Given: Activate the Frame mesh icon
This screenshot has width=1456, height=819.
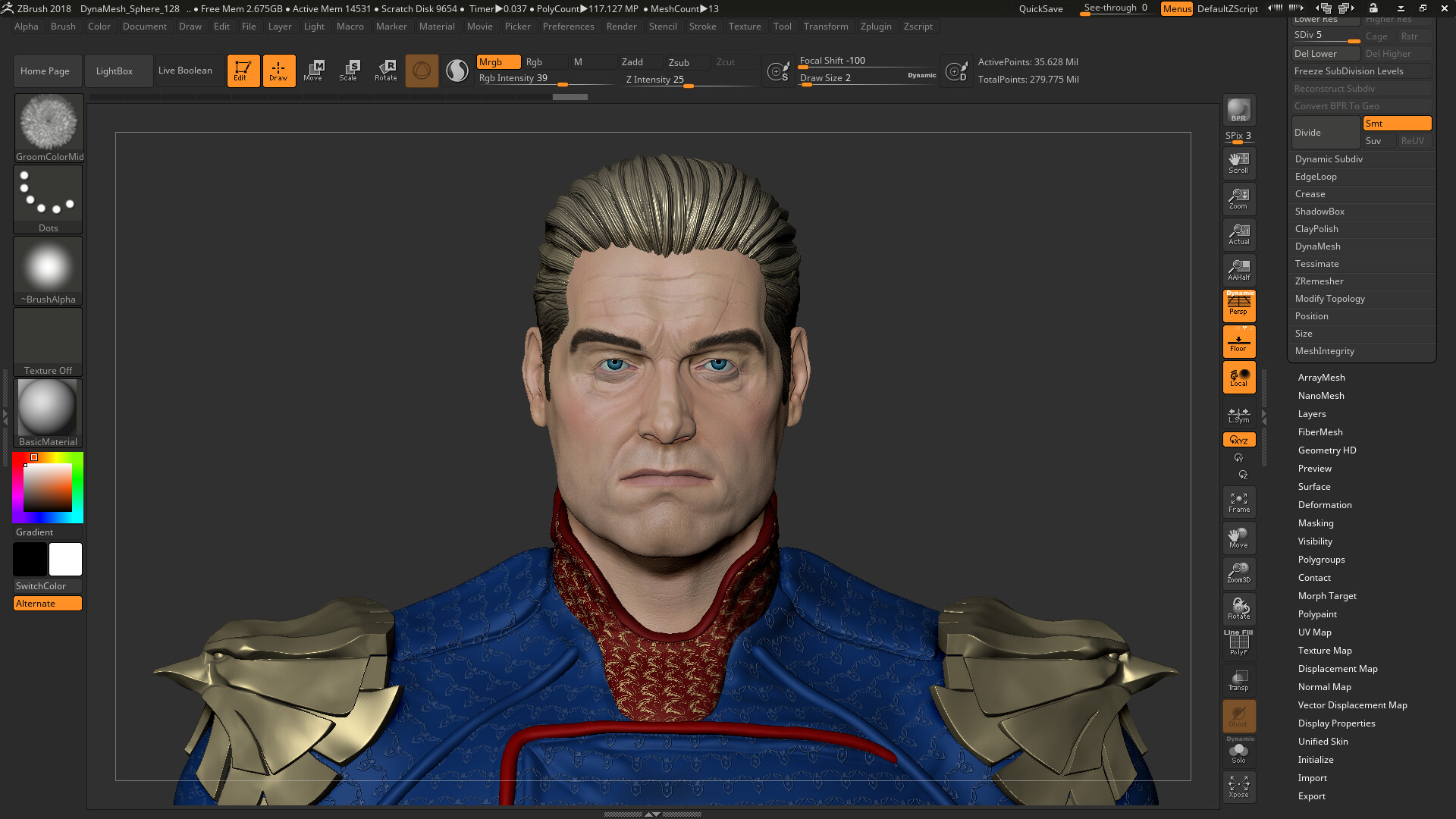Looking at the screenshot, I should [1238, 501].
